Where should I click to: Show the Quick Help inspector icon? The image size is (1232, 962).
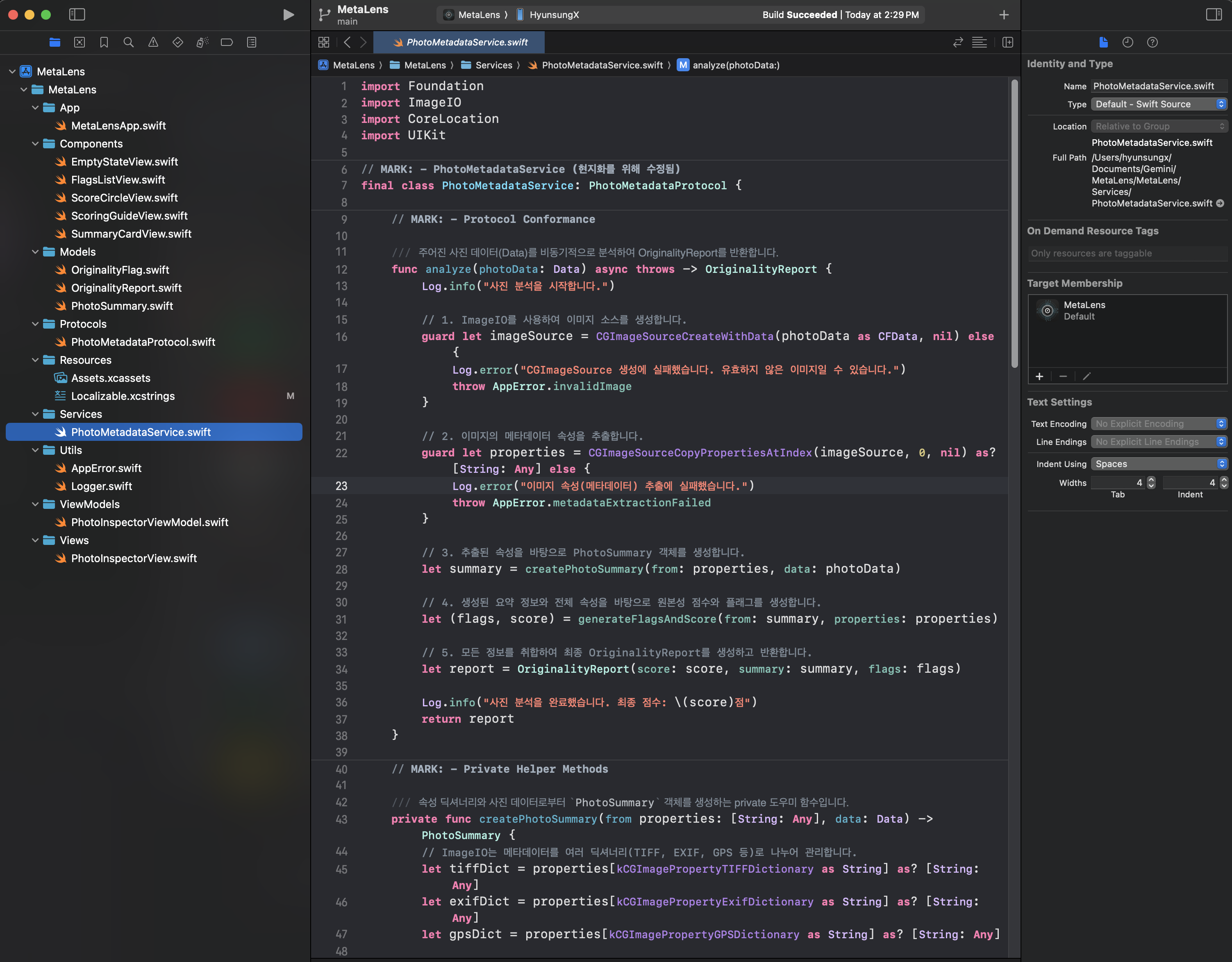point(1152,42)
